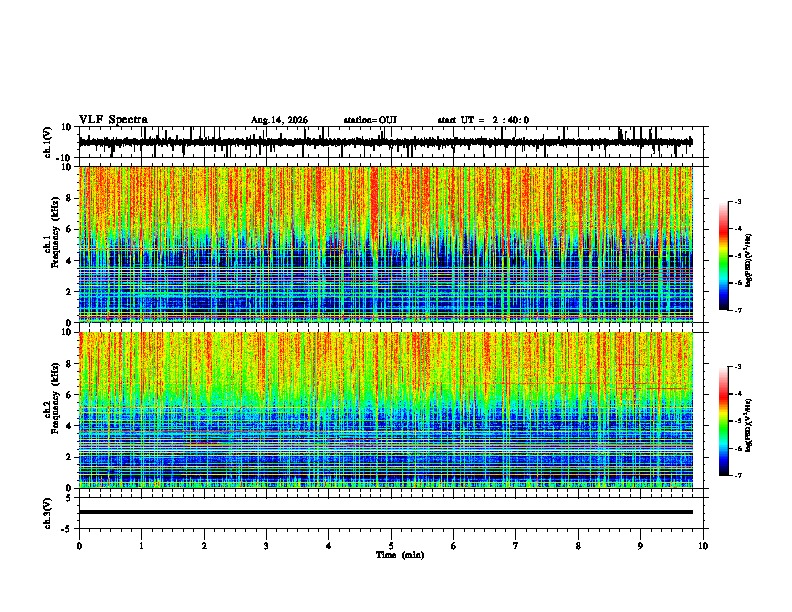Image resolution: width=792 pixels, height=612 pixels.
Task: Select the Aug.14, 2026 date label
Action: (279, 120)
